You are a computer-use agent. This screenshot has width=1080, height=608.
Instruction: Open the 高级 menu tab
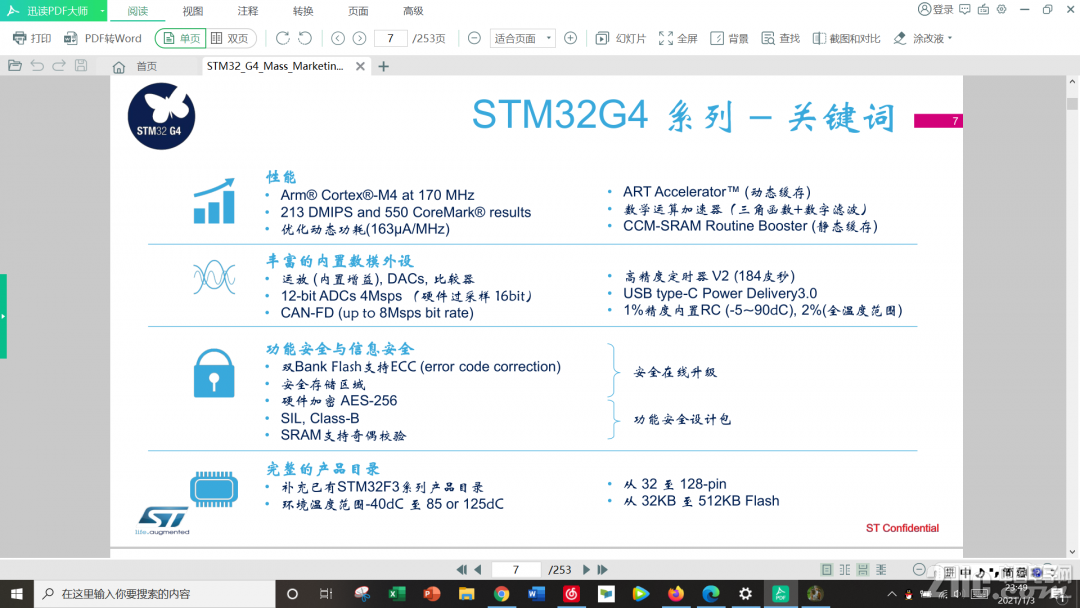(413, 11)
